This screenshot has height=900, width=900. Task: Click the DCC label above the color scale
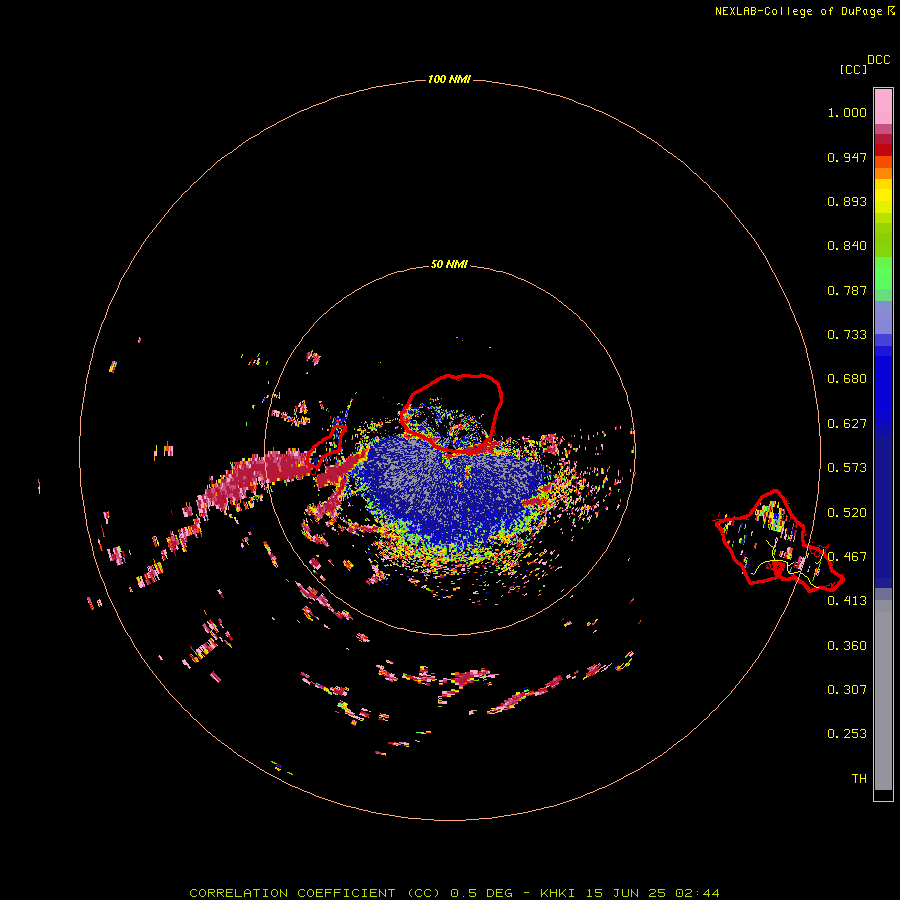click(x=878, y=60)
